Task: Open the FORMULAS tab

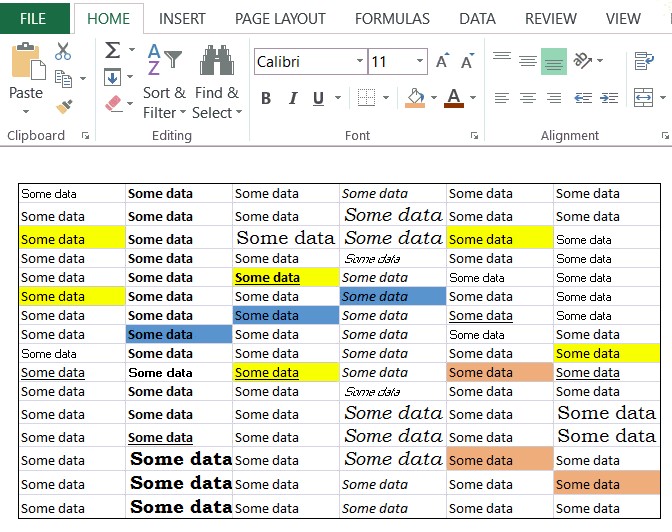Action: pos(392,18)
